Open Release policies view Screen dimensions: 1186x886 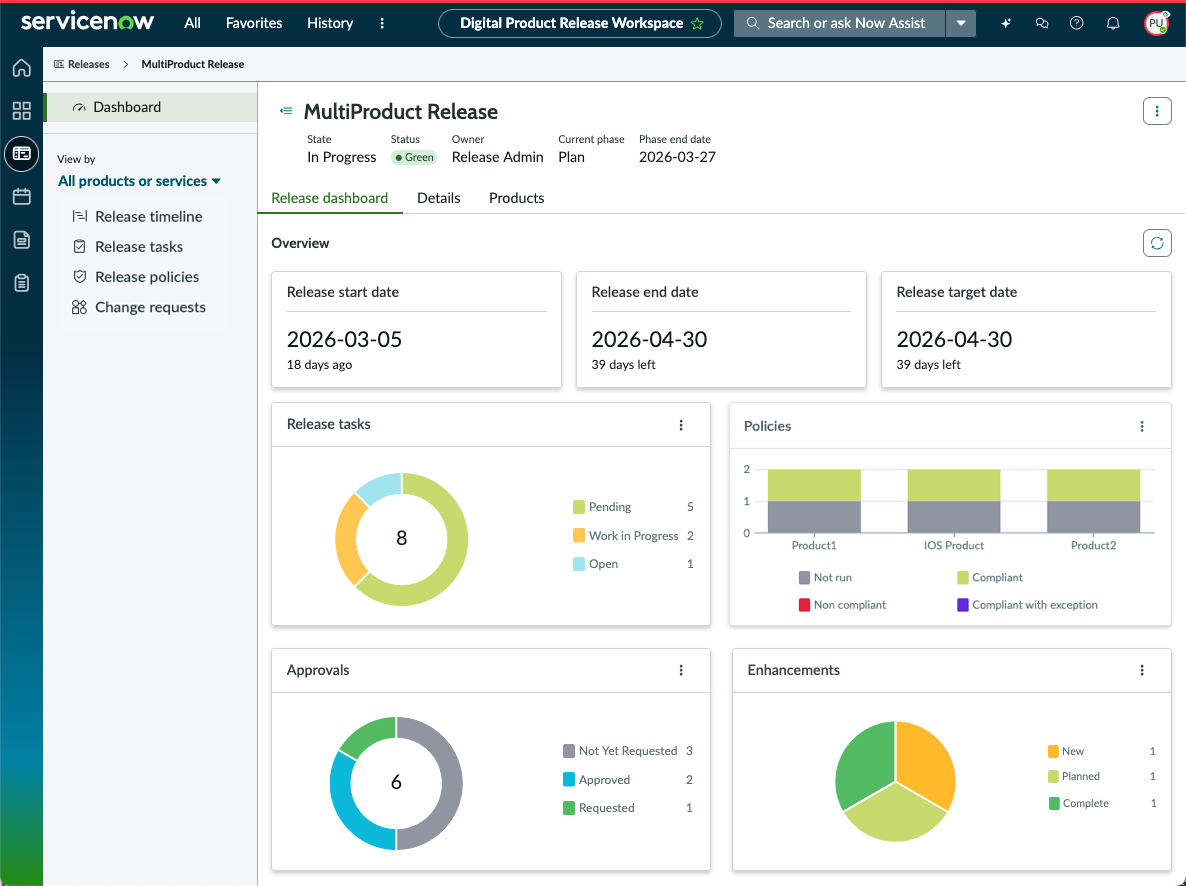coord(136,277)
